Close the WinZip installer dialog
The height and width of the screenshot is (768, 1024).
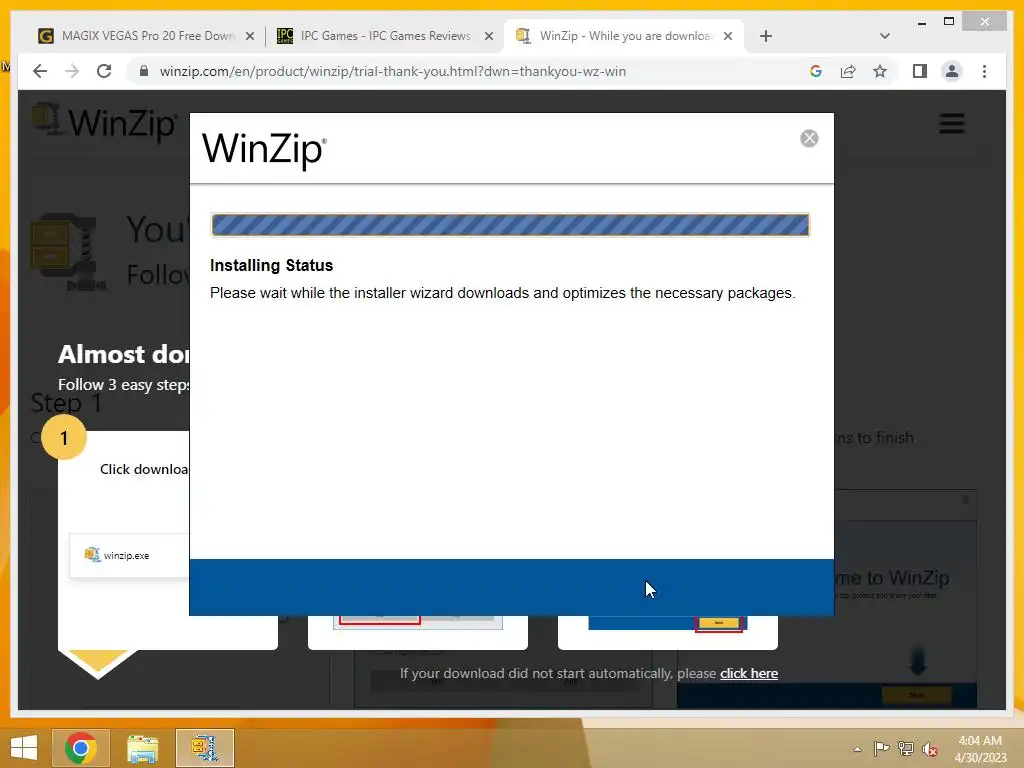(809, 138)
